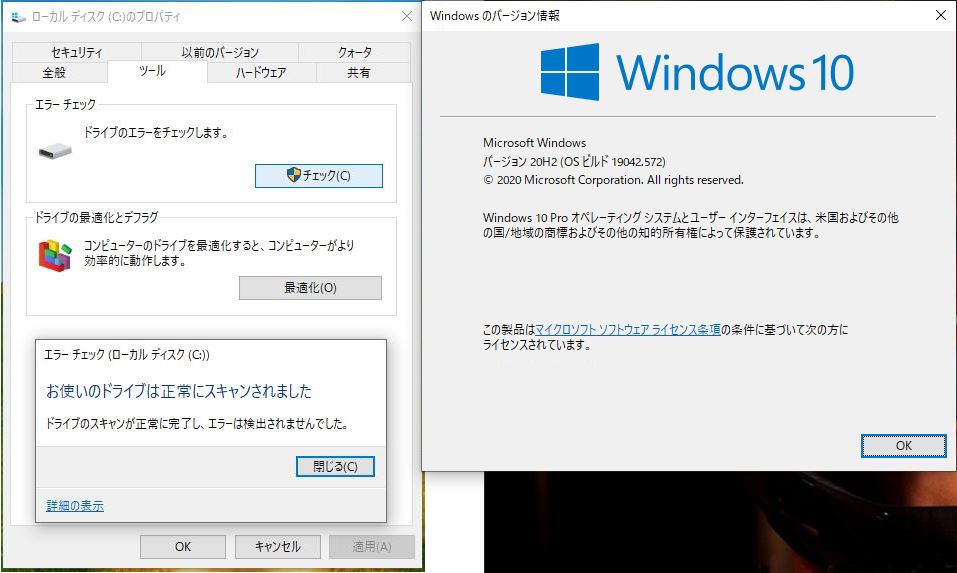
Task: Click the Microsoft Windows text line
Action: (x=535, y=143)
